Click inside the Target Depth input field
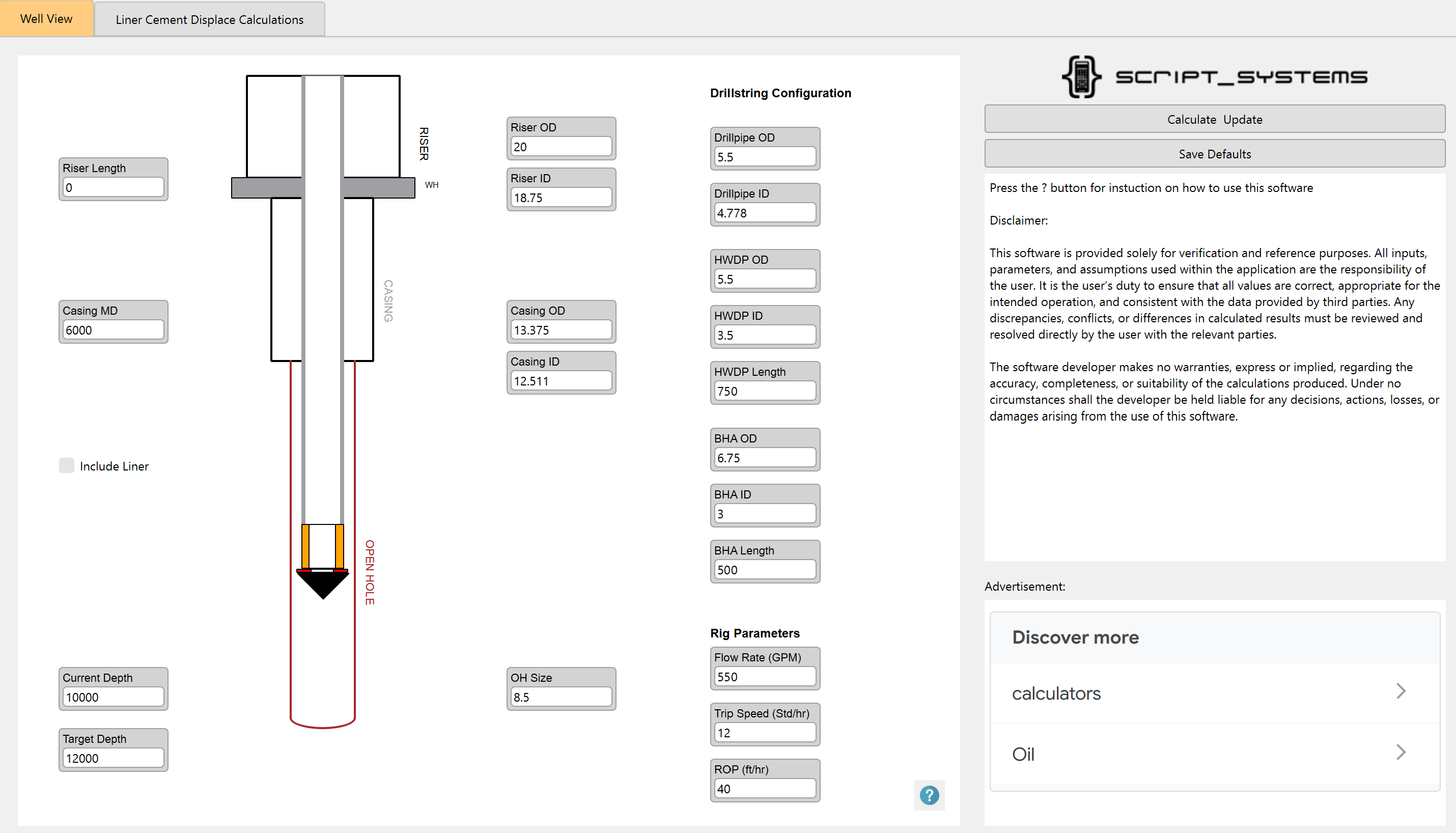 [x=113, y=758]
